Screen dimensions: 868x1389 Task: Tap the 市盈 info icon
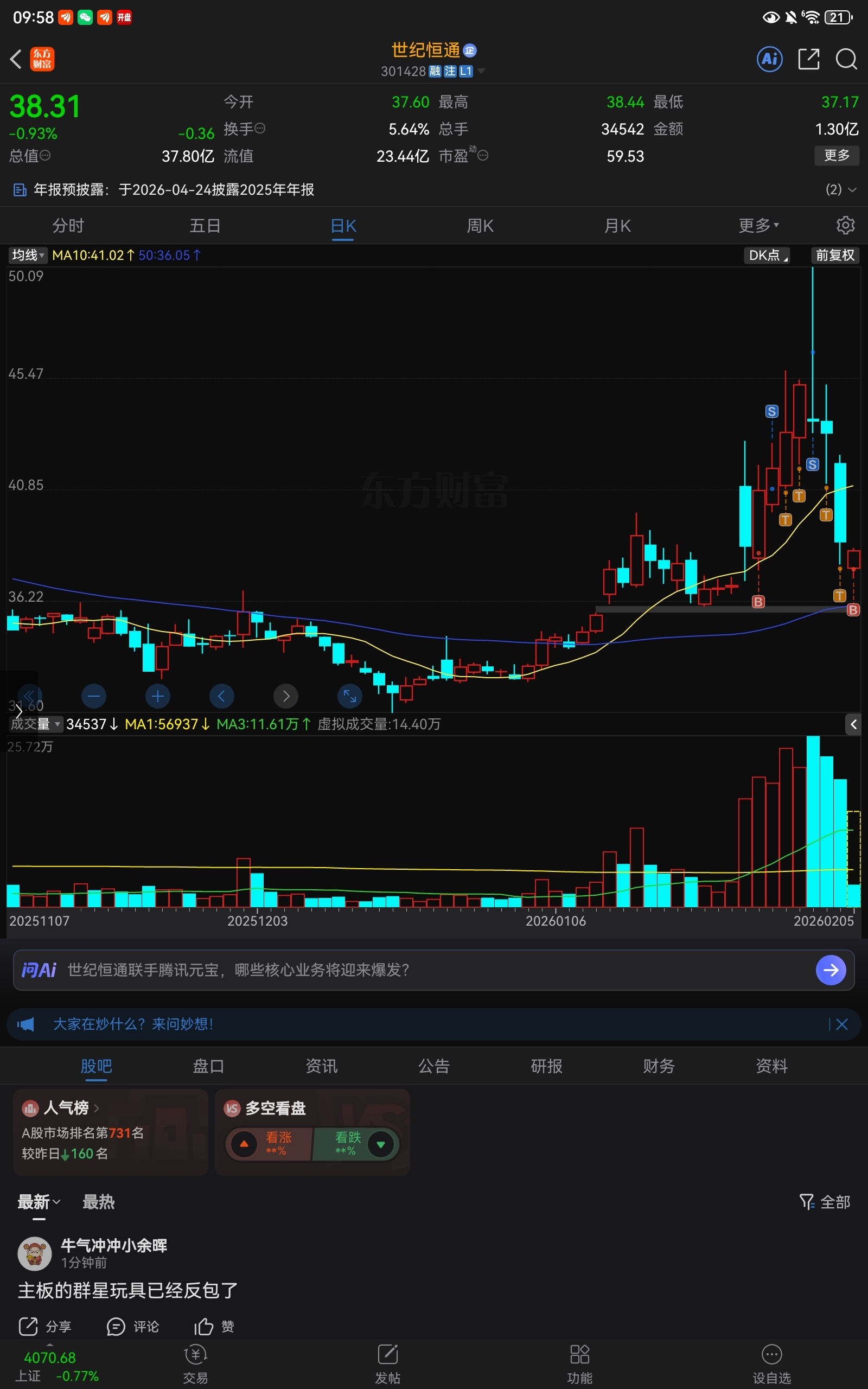point(483,155)
